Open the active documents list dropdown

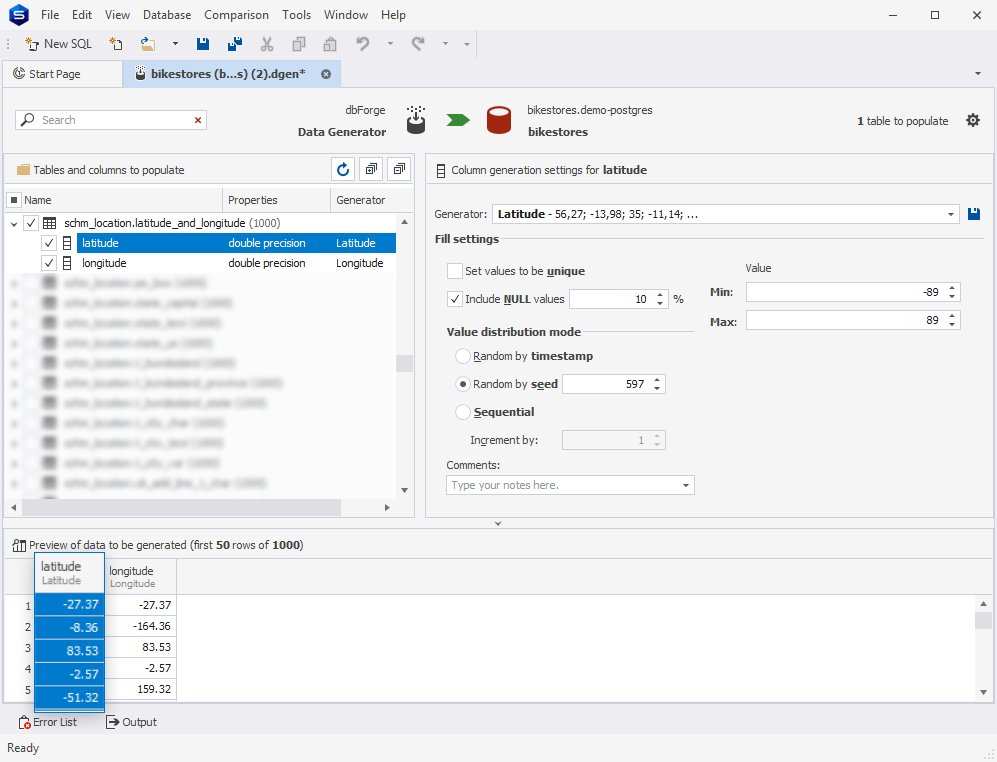point(977,74)
